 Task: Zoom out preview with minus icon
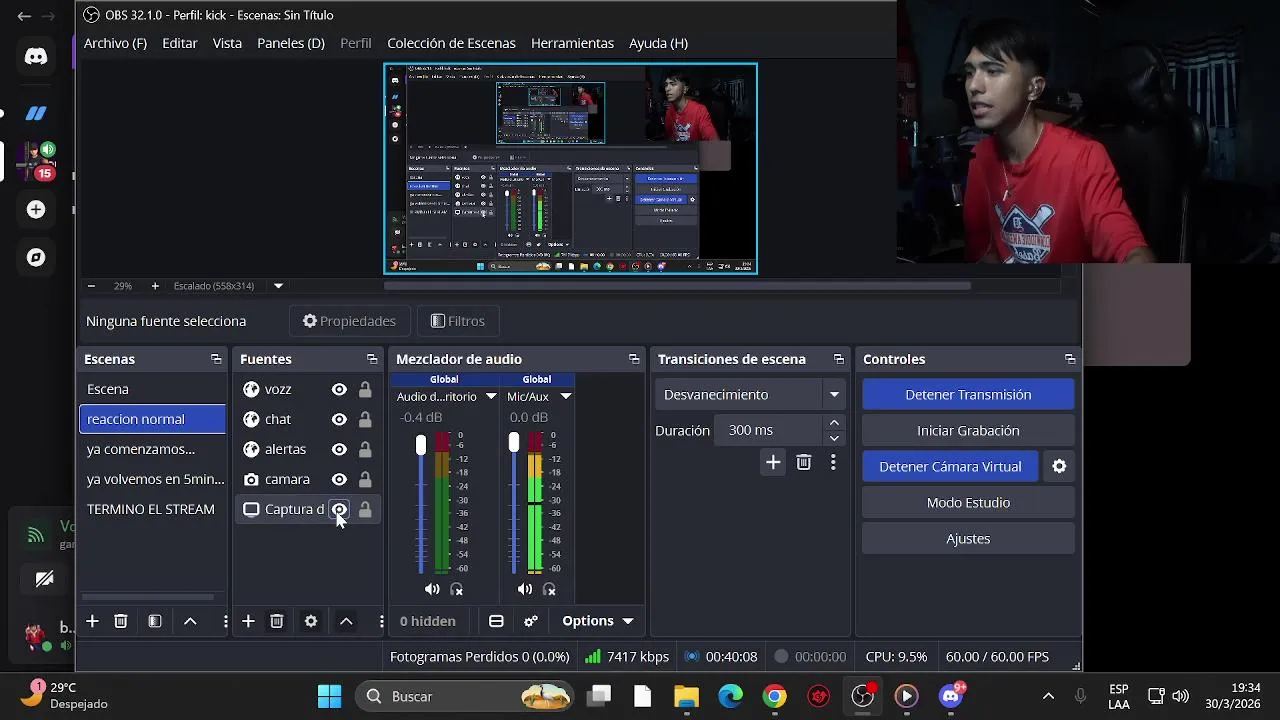(x=91, y=286)
